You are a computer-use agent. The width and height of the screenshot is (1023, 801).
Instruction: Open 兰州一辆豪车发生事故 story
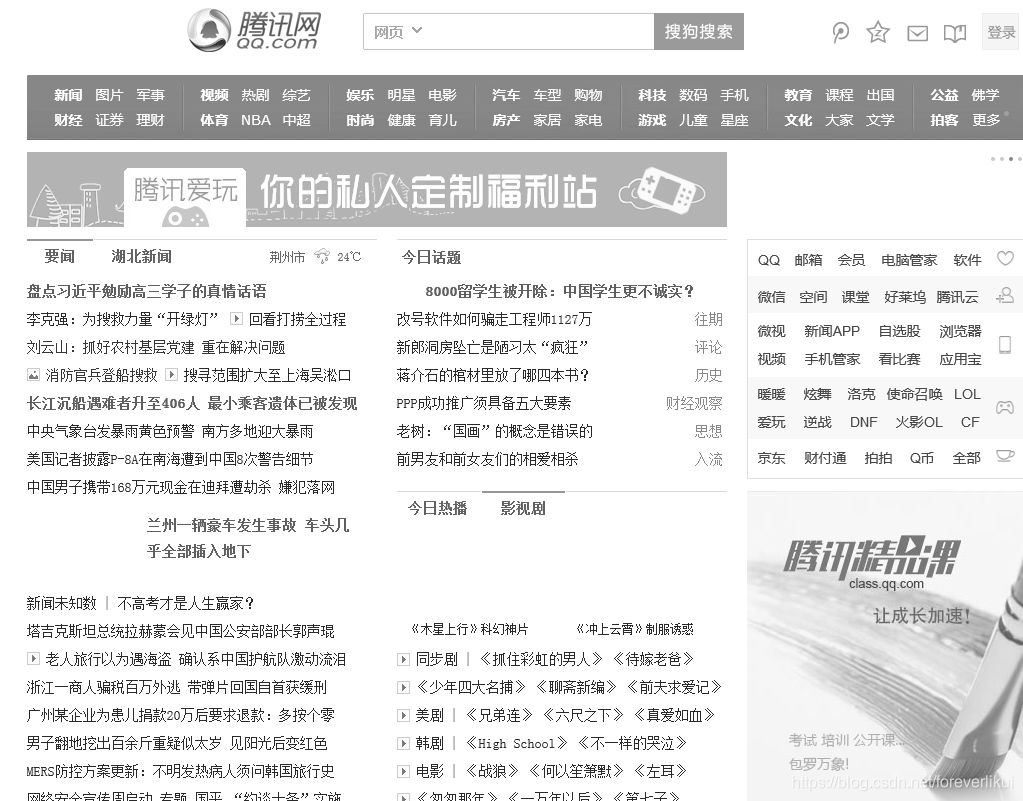248,538
